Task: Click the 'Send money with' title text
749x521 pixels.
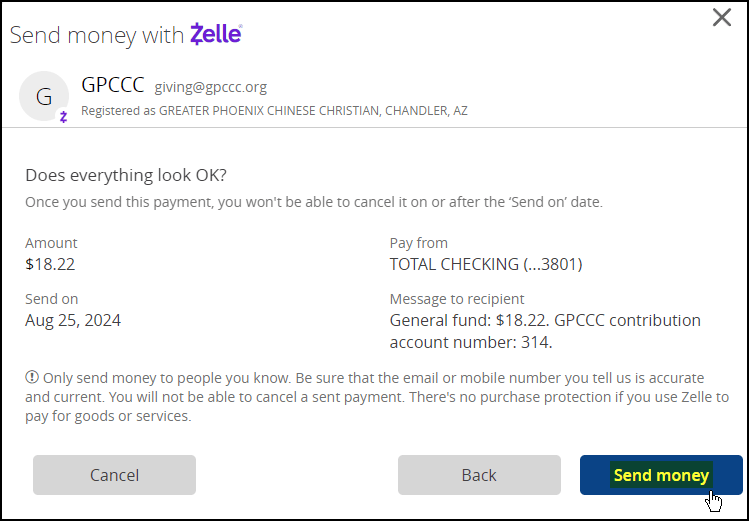Action: click(x=97, y=35)
